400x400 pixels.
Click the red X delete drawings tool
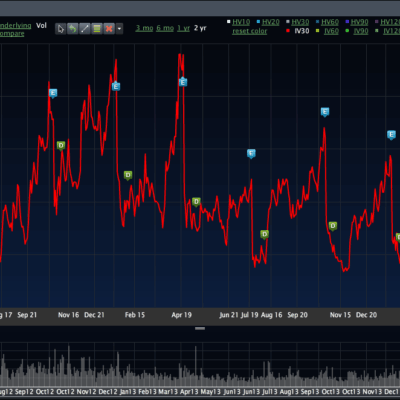(x=109, y=29)
